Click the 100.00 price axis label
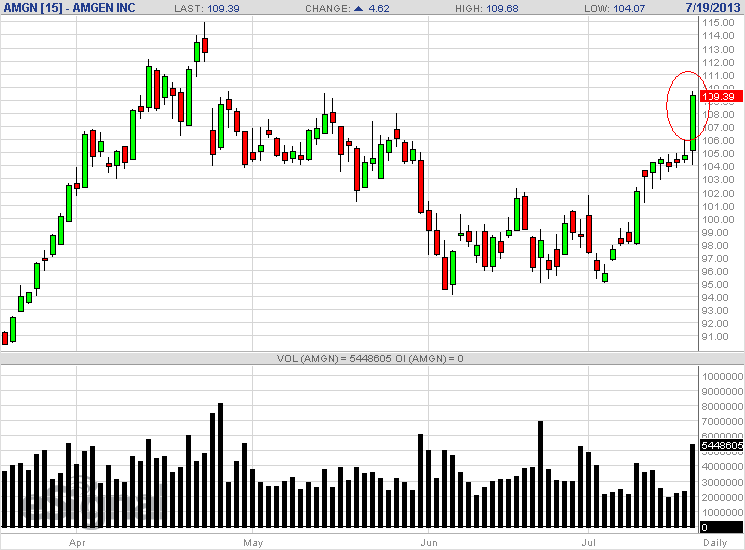Image resolution: width=745 pixels, height=550 pixels. (x=718, y=219)
